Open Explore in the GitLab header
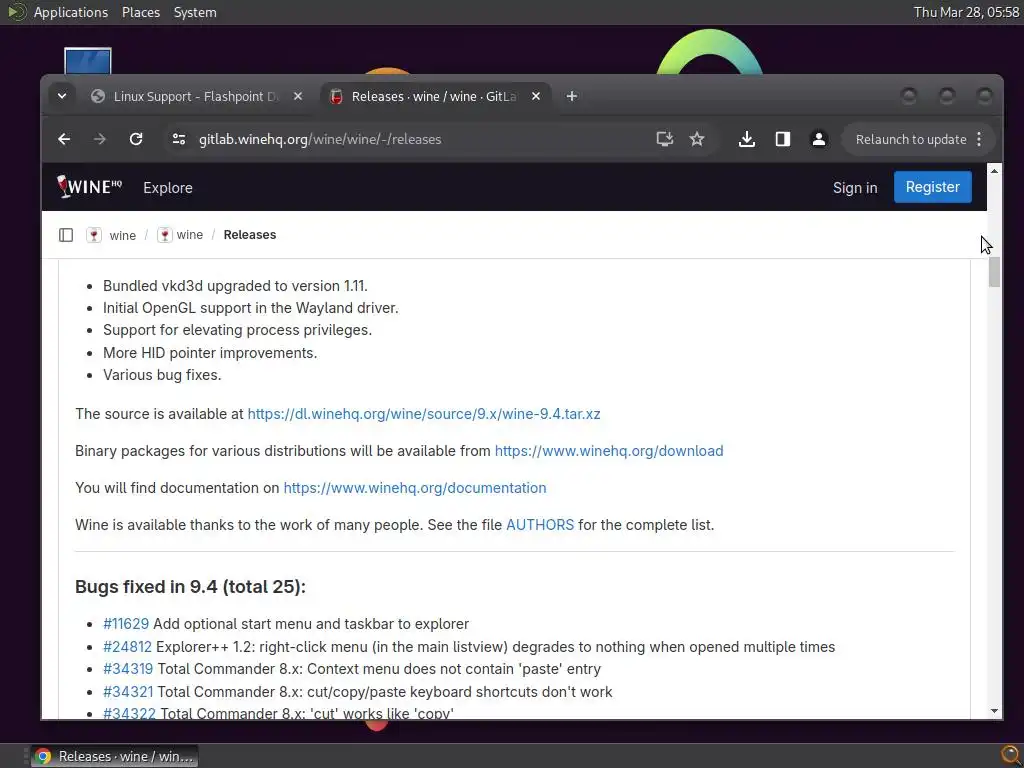 click(x=168, y=187)
